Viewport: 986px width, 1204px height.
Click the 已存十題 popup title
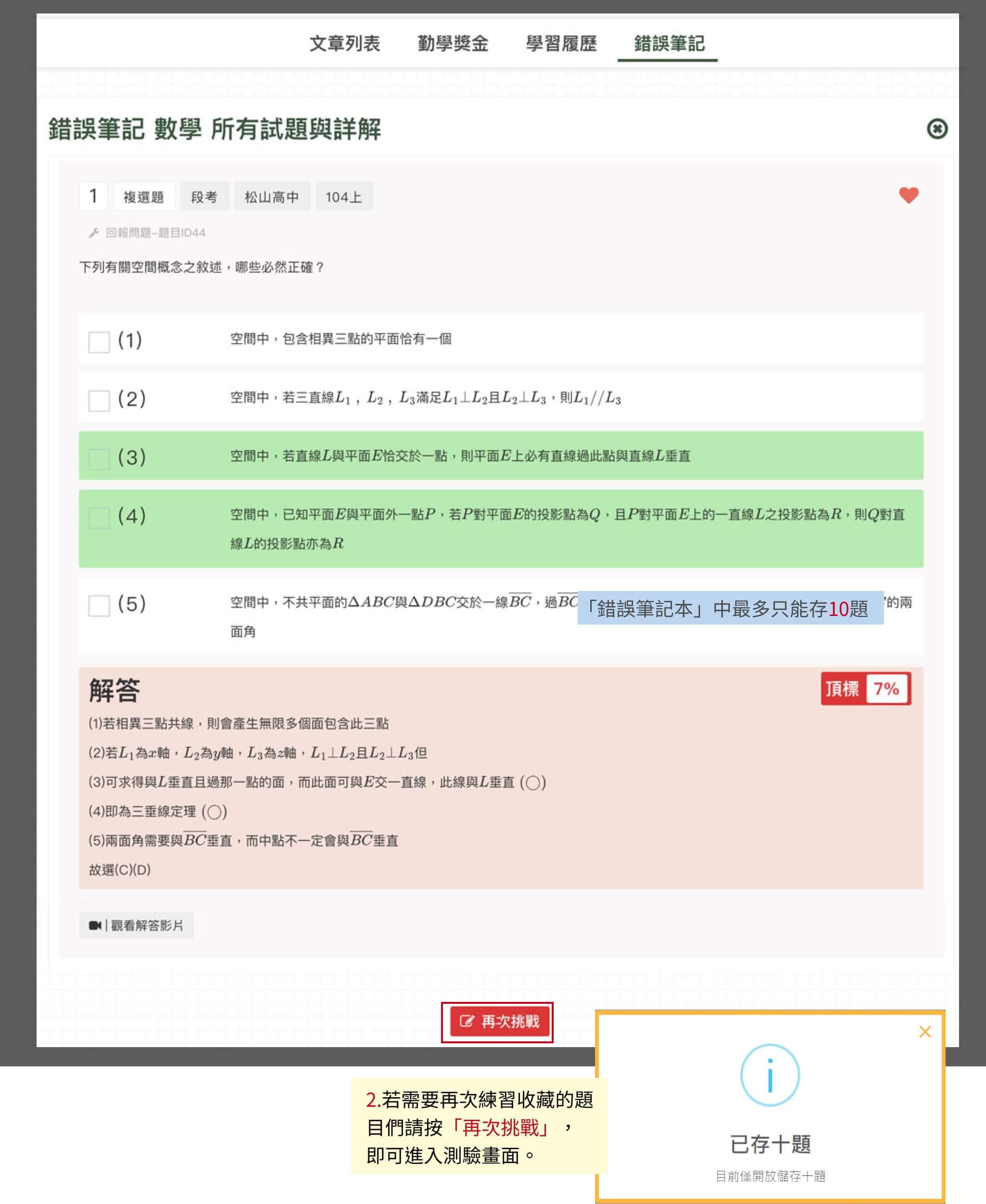[x=770, y=1144]
